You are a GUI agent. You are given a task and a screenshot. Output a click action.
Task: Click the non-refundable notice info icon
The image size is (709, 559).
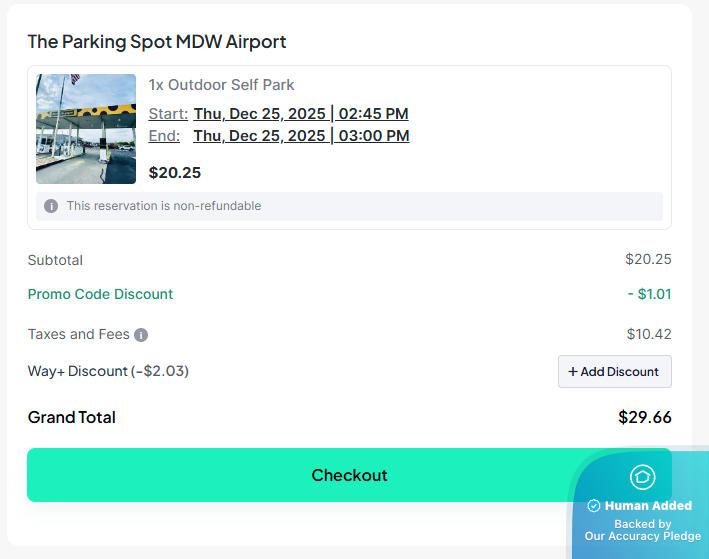pos(51,206)
